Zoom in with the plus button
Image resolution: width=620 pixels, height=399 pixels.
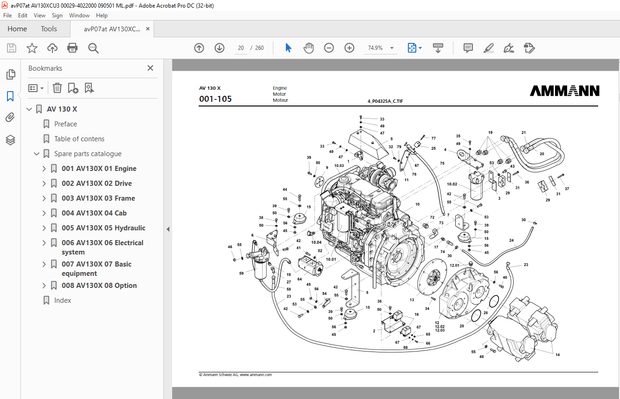click(349, 48)
